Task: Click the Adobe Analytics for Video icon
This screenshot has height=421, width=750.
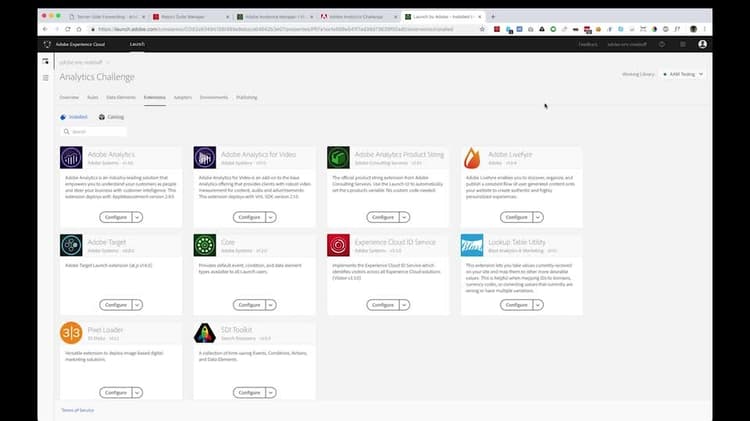Action: (205, 157)
